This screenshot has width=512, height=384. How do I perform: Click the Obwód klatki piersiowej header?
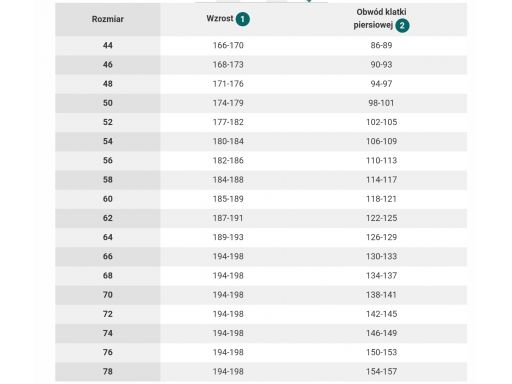tap(381, 19)
